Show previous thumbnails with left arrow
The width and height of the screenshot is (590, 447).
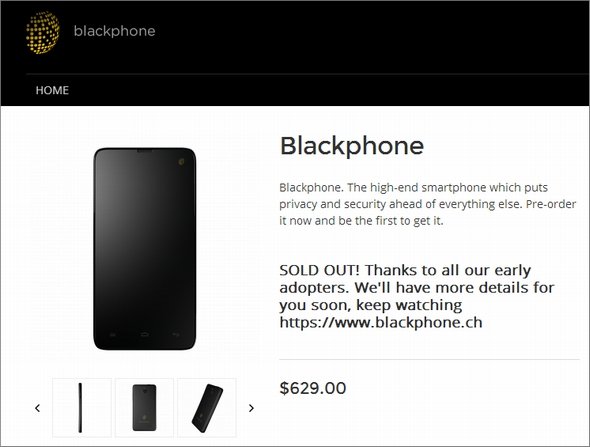pyautogui.click(x=37, y=408)
